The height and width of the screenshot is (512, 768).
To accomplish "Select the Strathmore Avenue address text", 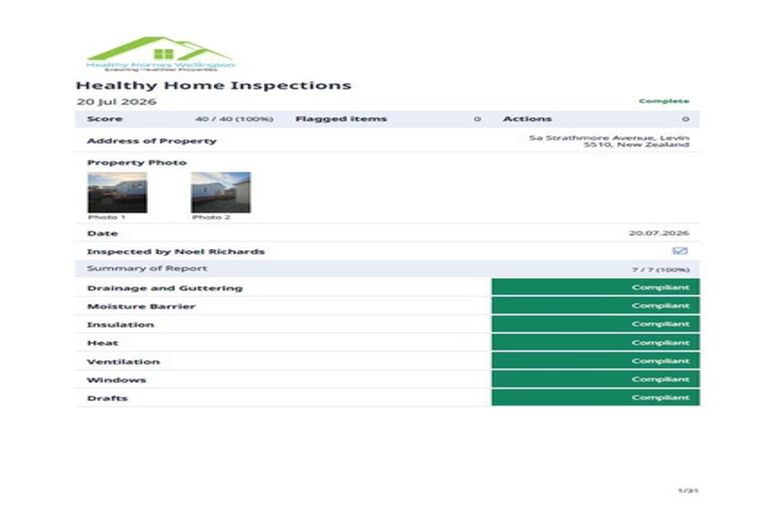I will (x=609, y=141).
